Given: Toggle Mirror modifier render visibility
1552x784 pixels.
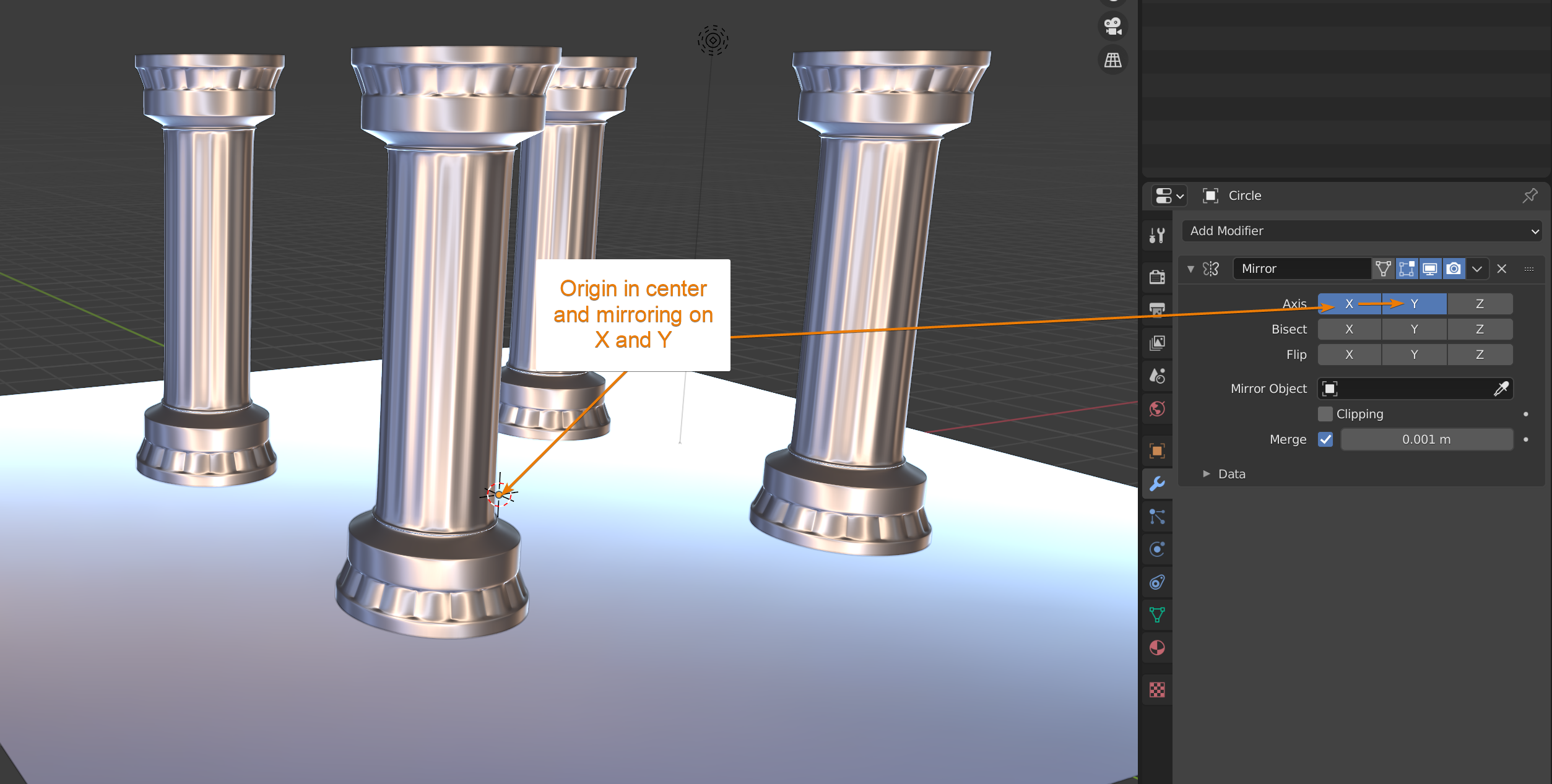Looking at the screenshot, I should [x=1453, y=269].
